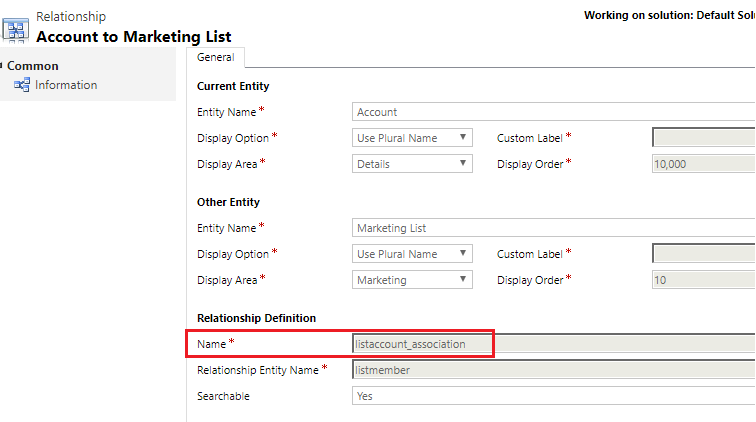This screenshot has height=422, width=756.
Task: Click the Marketing List entity name field
Action: (554, 228)
